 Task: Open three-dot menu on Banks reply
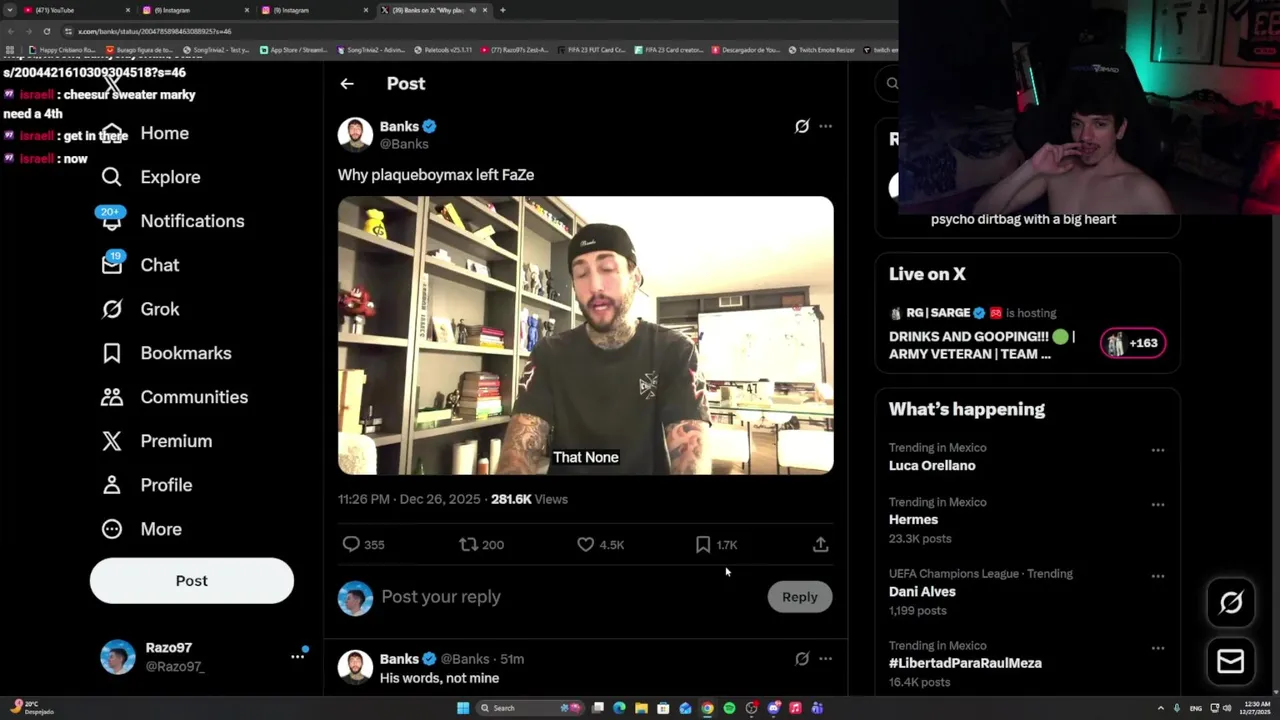tap(825, 659)
